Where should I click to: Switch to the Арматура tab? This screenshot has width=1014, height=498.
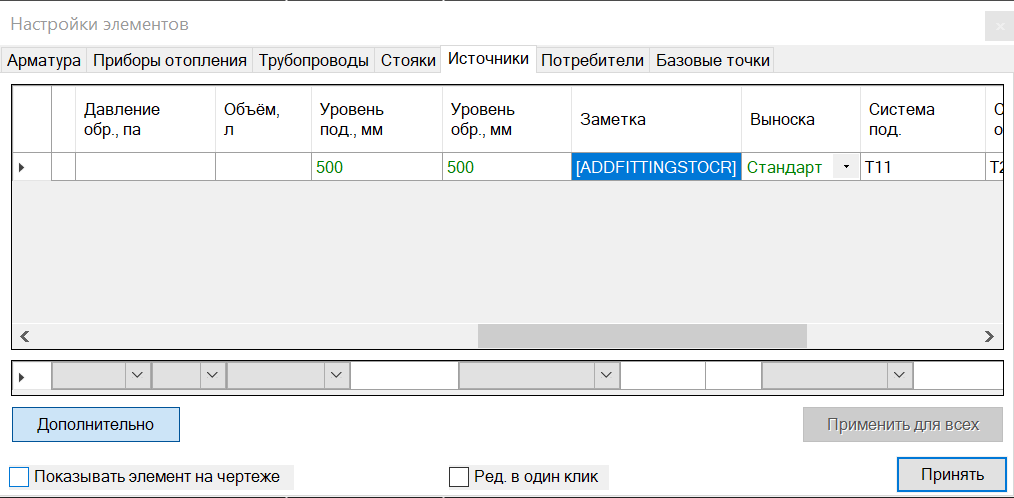click(x=44, y=60)
